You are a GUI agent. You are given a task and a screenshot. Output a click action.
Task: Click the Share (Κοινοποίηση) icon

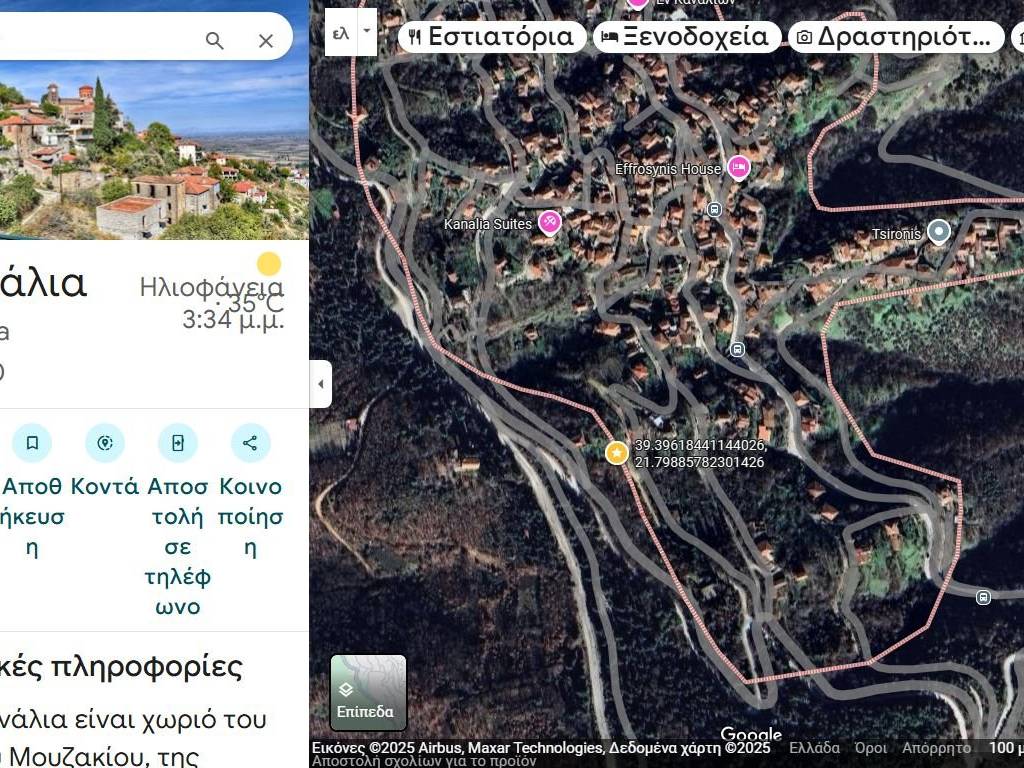click(250, 443)
